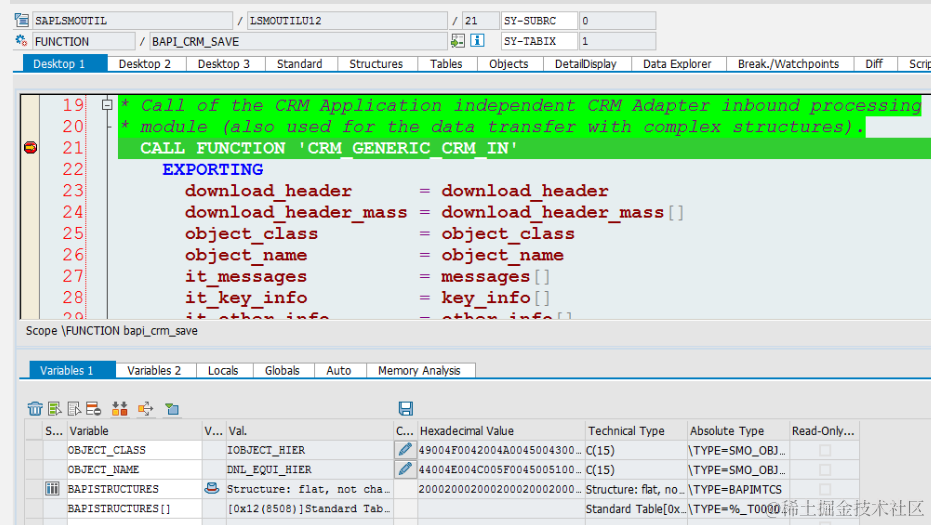Toggle Read-Only checkbox for BAPISTRUCTURES
Screen dimensions: 931x525
825,489
